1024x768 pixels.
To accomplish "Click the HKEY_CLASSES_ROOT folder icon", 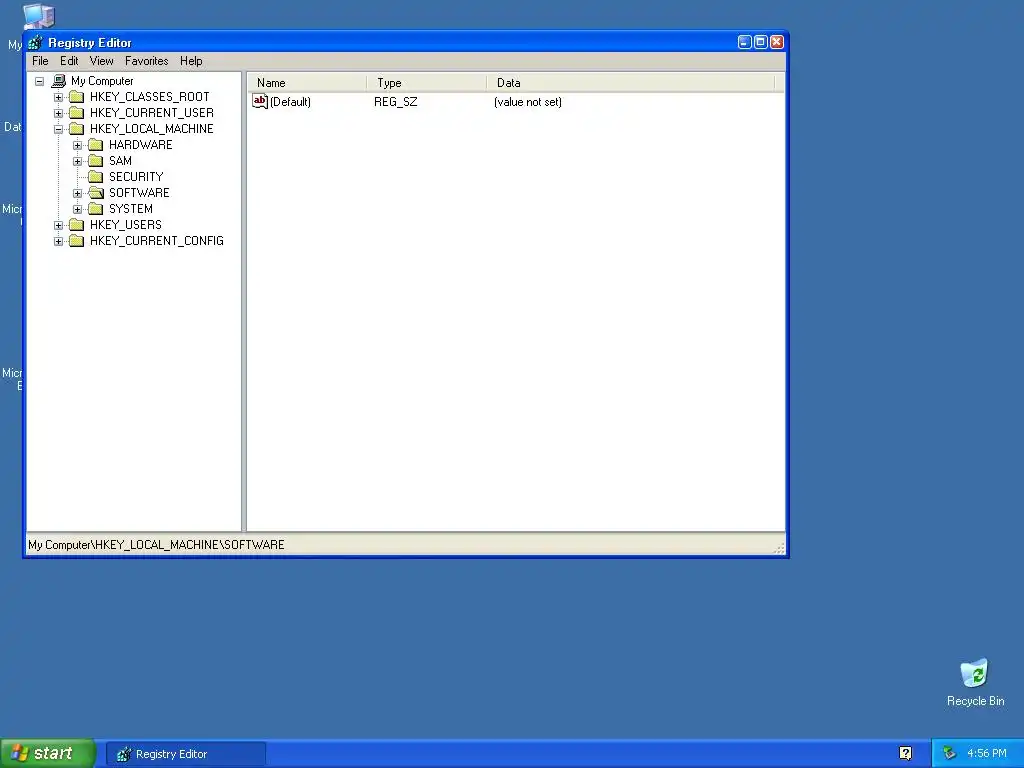I will coord(77,97).
